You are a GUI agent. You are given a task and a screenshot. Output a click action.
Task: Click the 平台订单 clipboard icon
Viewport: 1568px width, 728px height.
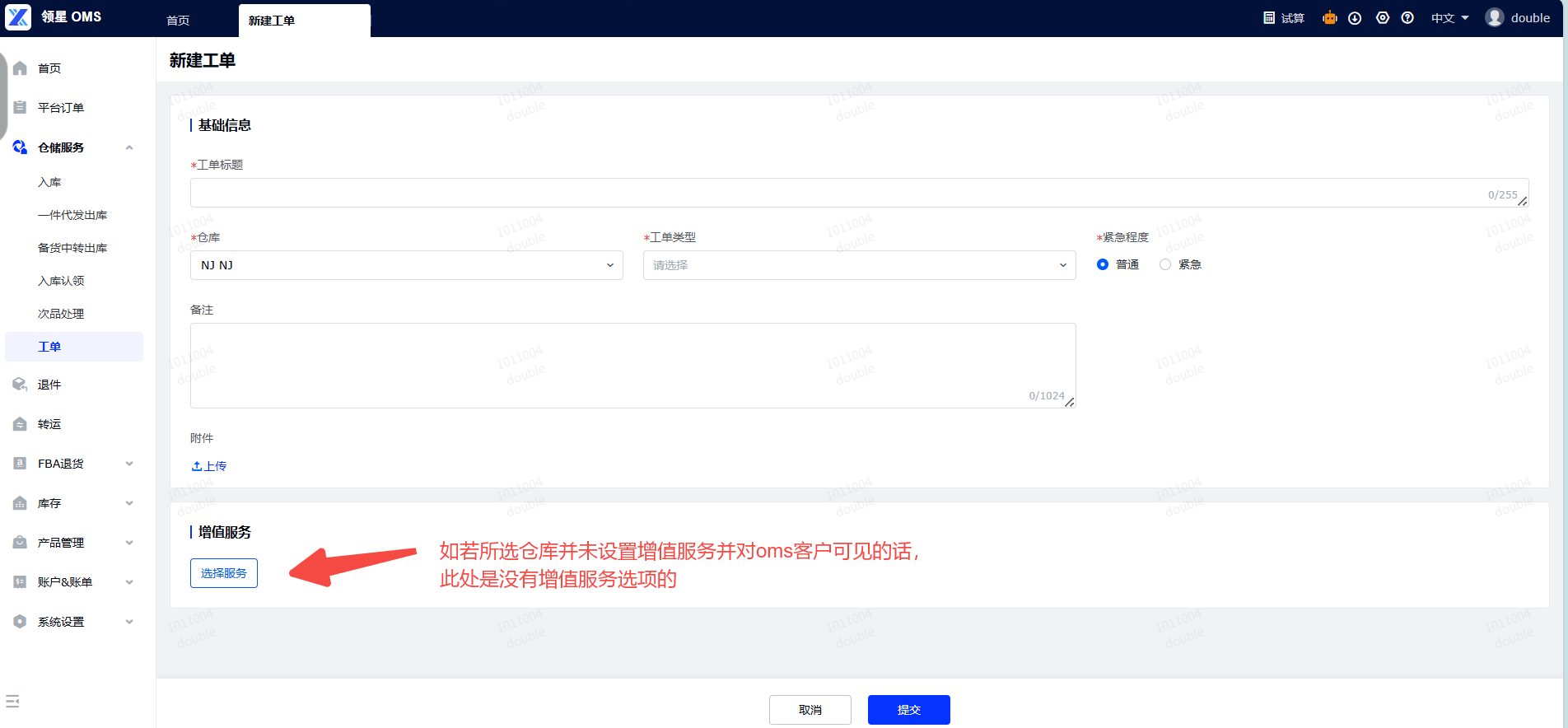coord(21,108)
